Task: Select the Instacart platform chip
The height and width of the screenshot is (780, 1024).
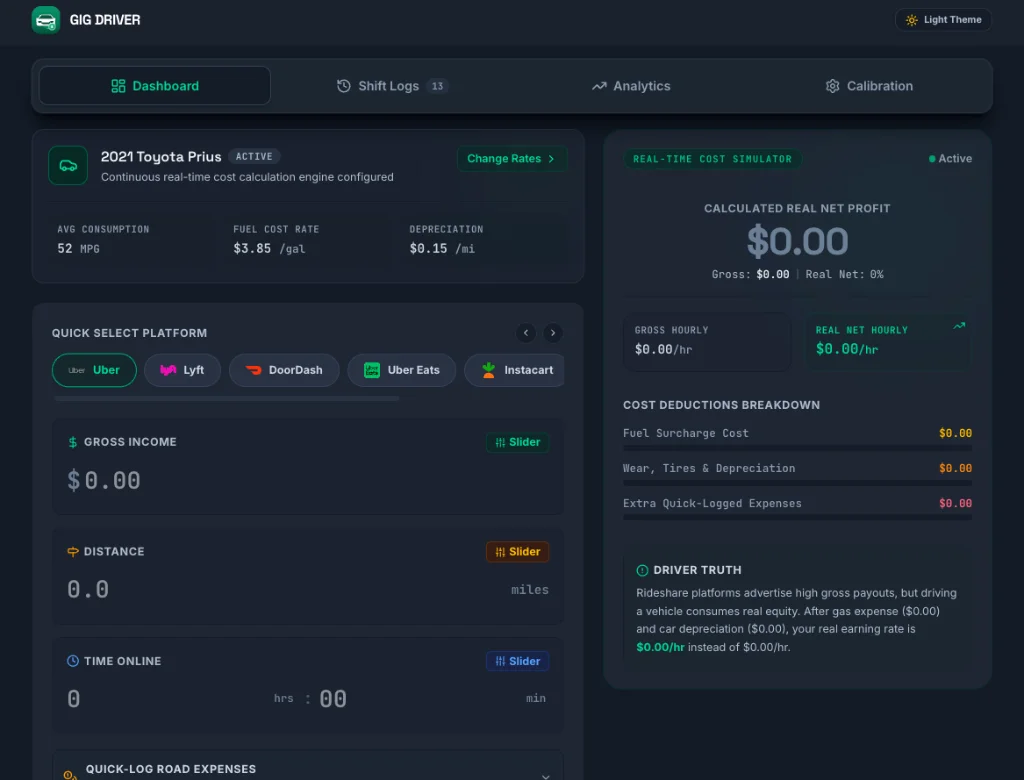Action: 515,370
